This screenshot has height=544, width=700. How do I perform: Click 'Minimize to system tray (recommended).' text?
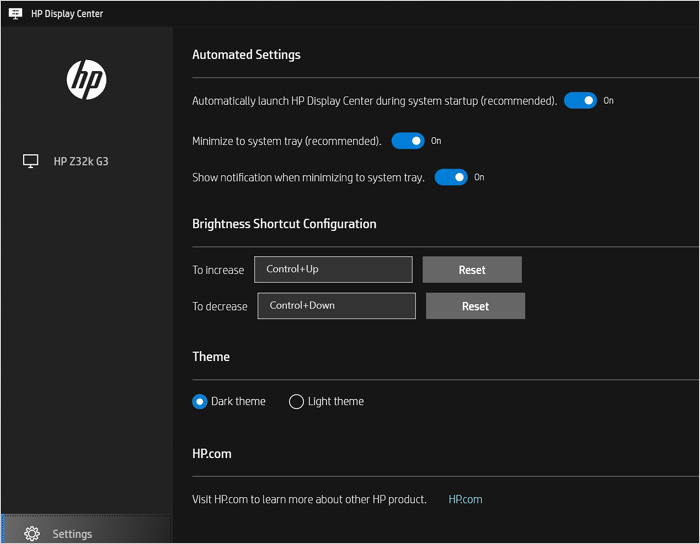coord(287,141)
